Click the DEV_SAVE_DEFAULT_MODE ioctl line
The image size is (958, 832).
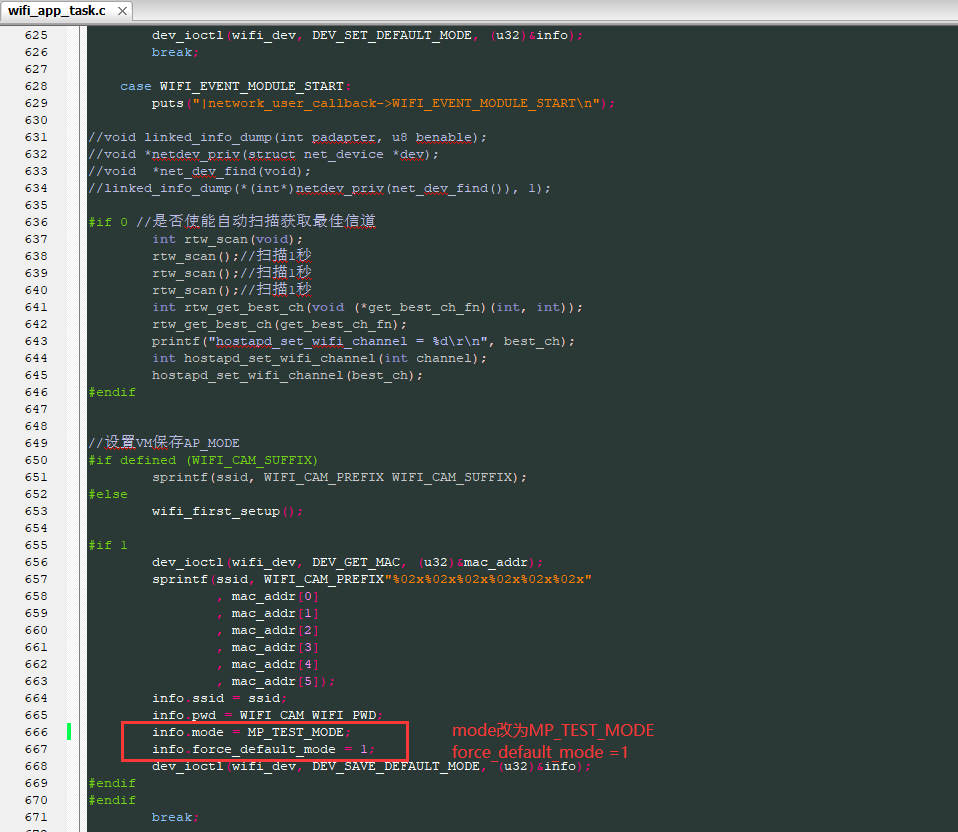[x=371, y=767]
